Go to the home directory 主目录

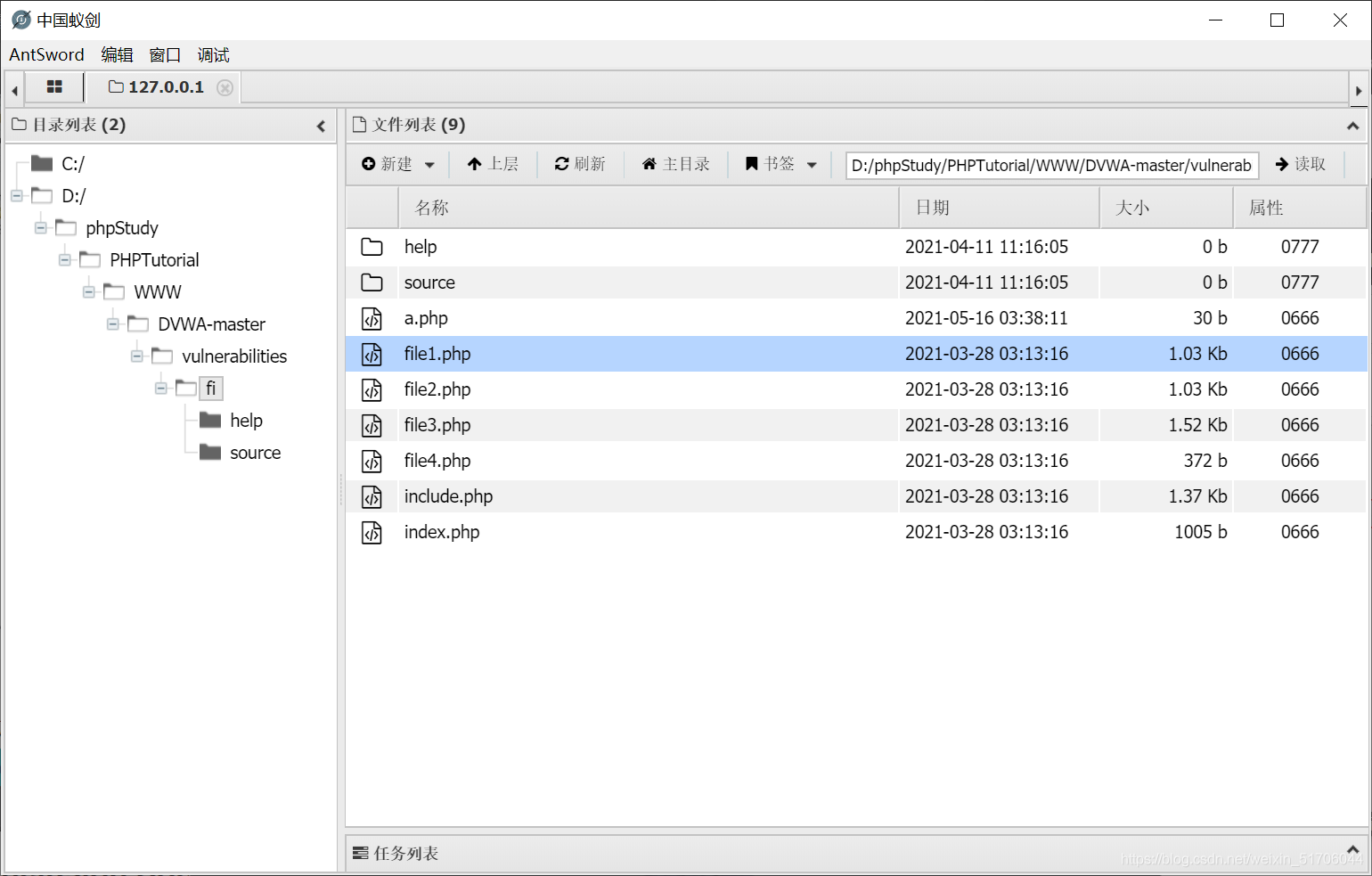tap(676, 164)
